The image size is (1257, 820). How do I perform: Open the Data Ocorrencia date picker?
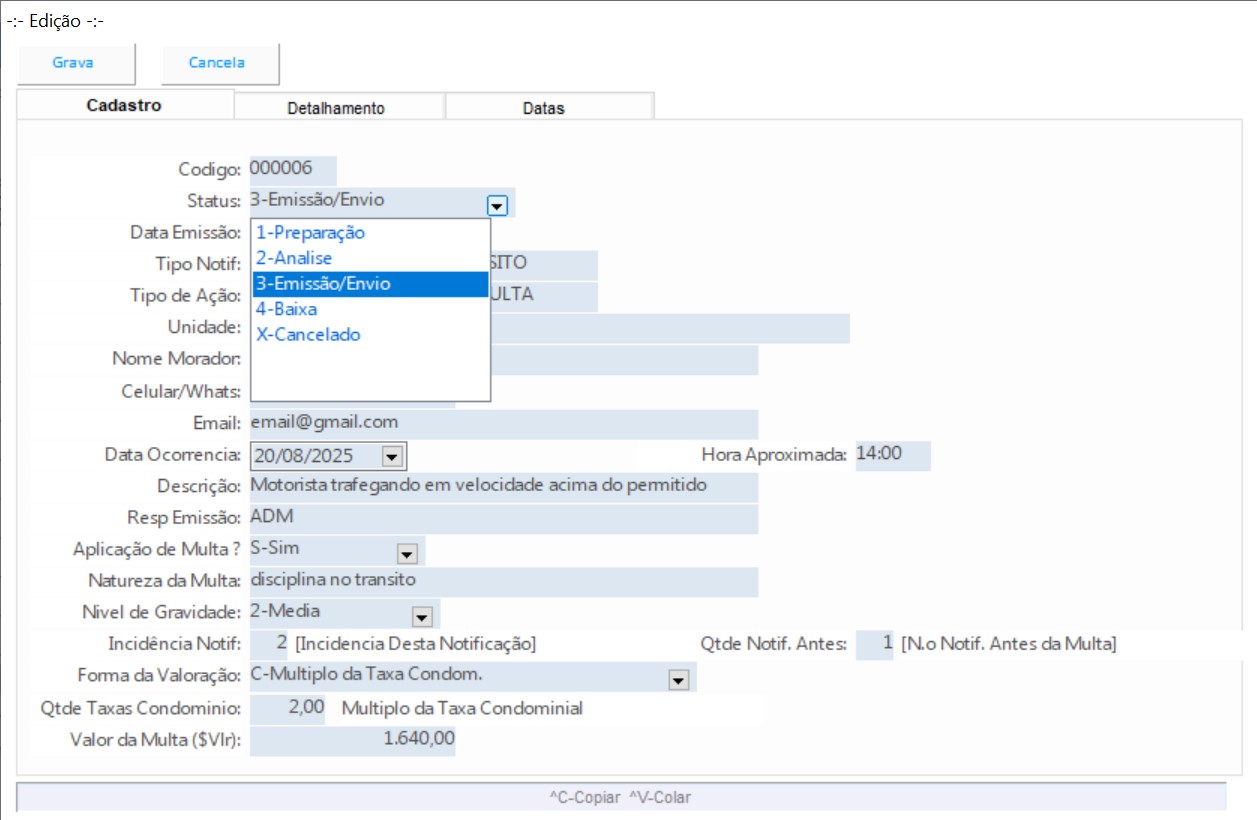tap(392, 457)
